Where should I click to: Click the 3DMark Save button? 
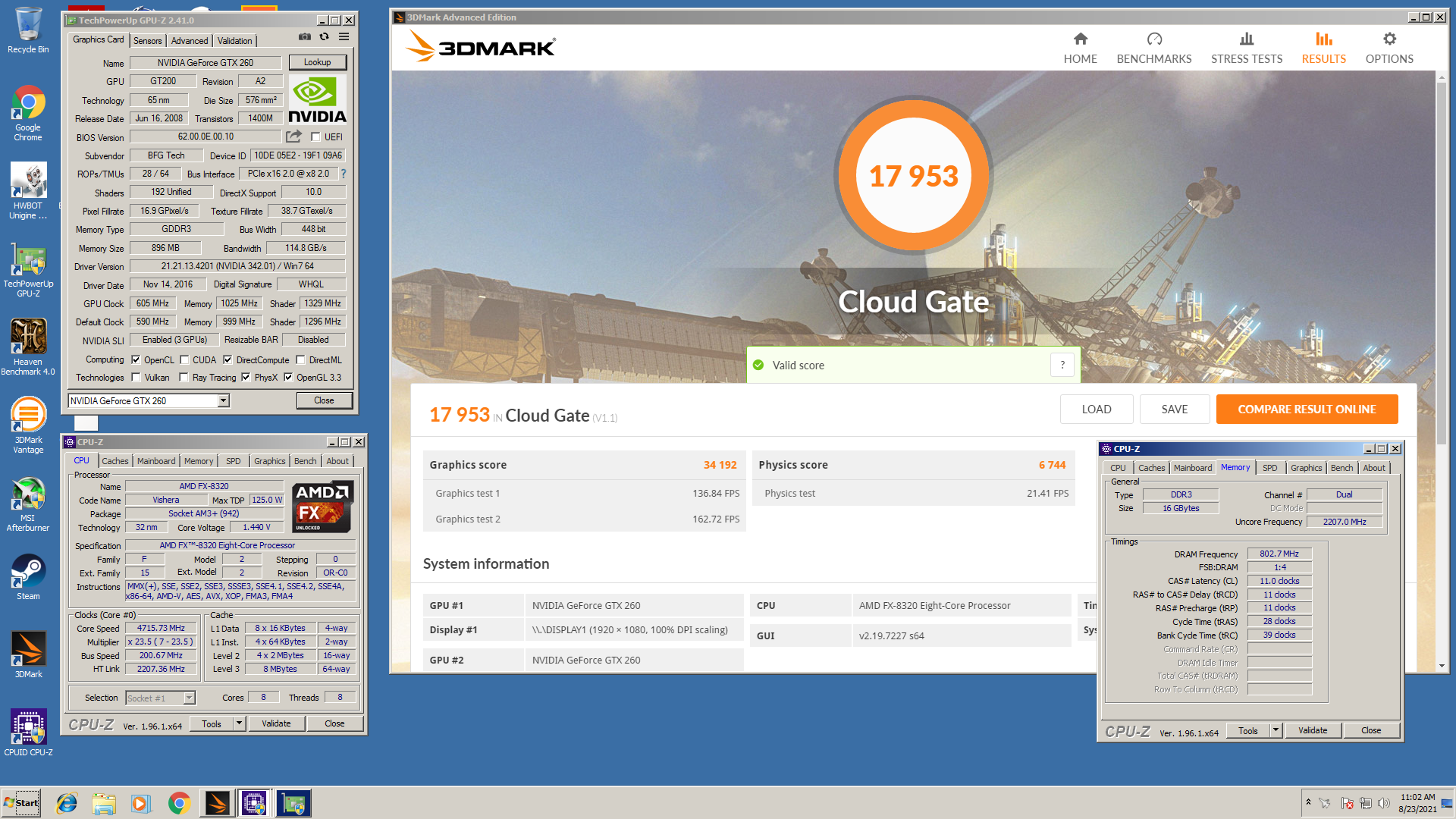pos(1174,409)
